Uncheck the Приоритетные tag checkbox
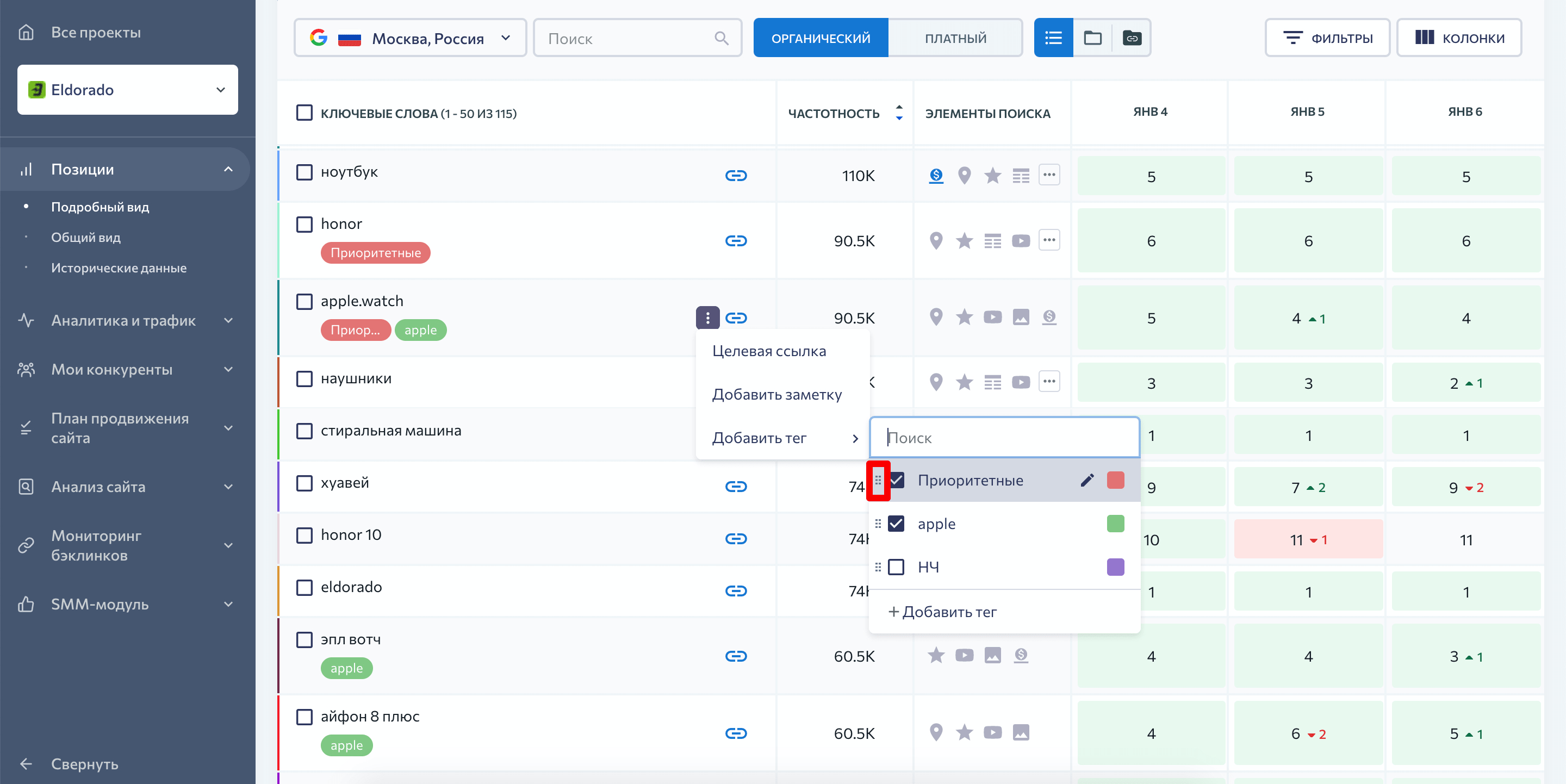This screenshot has height=784, width=1566. (896, 480)
